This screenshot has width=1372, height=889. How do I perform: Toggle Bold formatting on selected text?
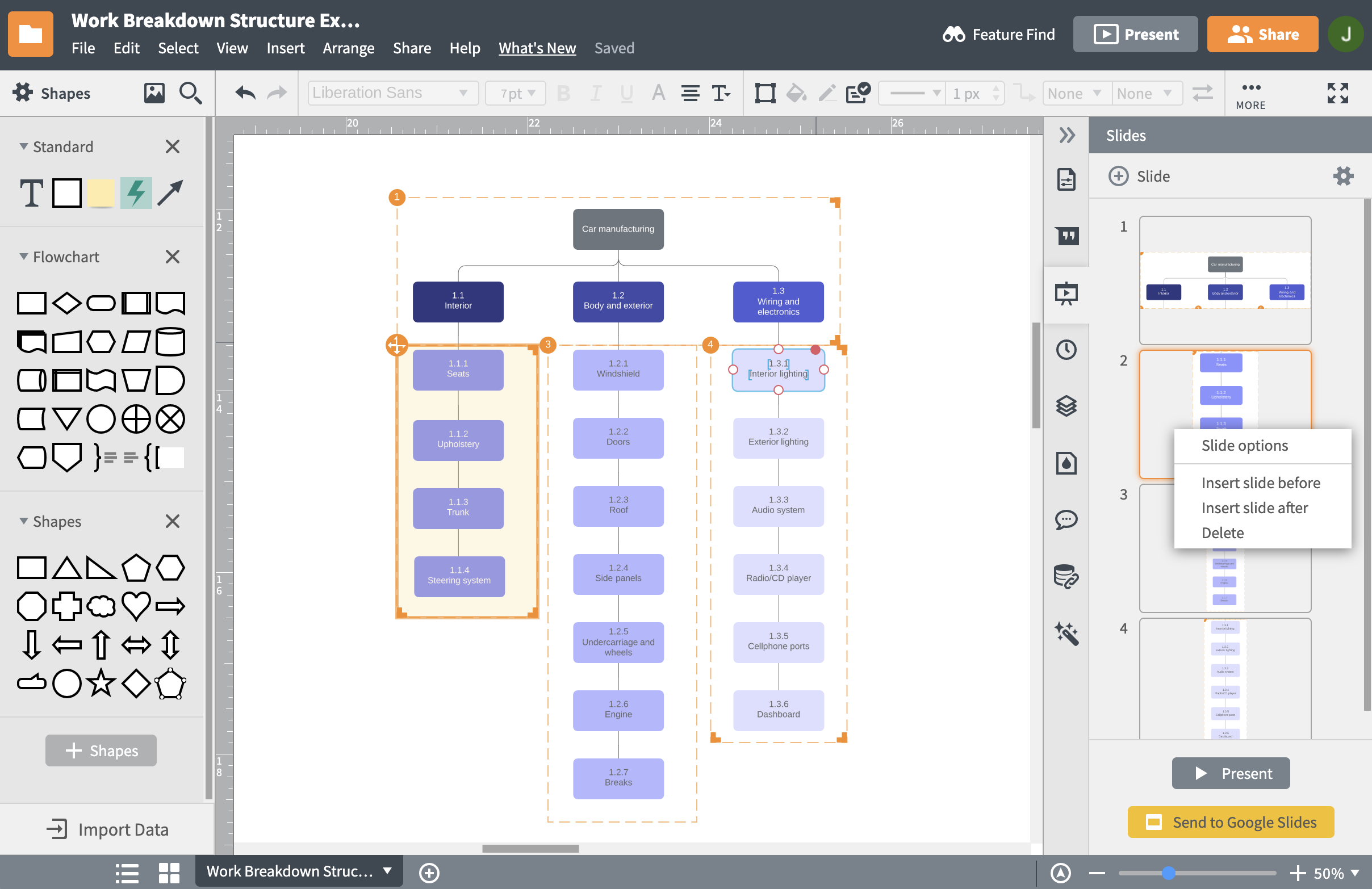(563, 92)
